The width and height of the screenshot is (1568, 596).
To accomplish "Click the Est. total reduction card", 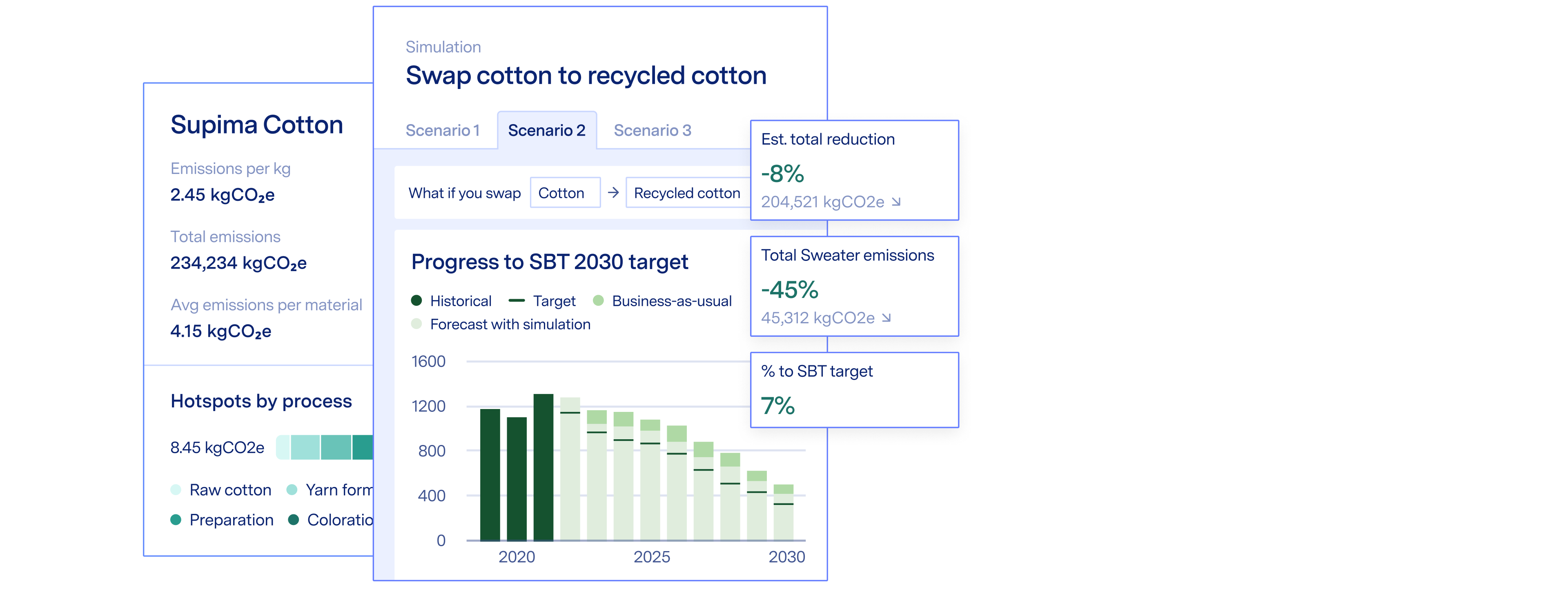I will coord(854,170).
